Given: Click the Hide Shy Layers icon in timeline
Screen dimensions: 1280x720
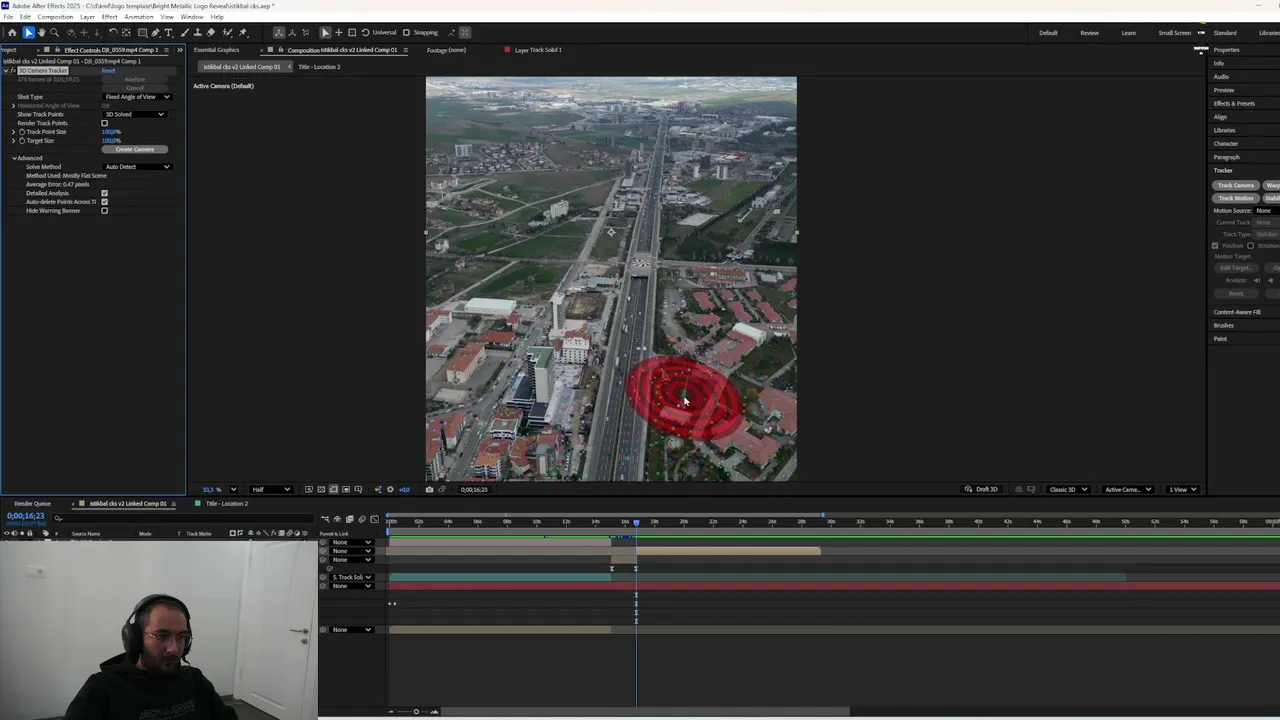Looking at the screenshot, I should (337, 519).
